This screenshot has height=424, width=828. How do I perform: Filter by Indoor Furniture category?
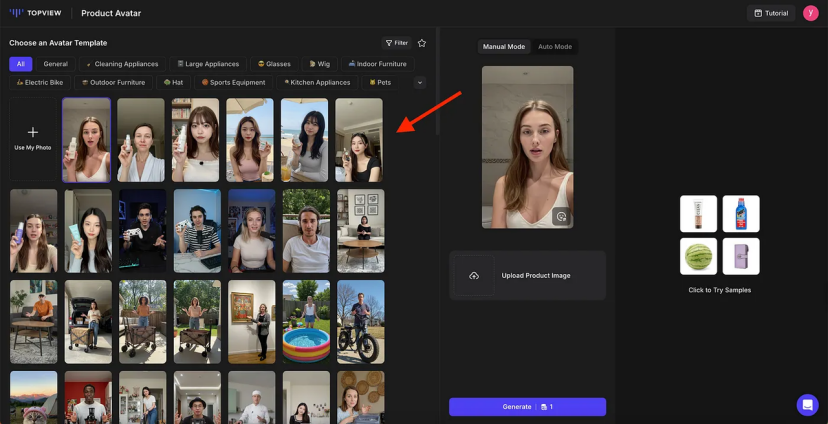tap(378, 64)
